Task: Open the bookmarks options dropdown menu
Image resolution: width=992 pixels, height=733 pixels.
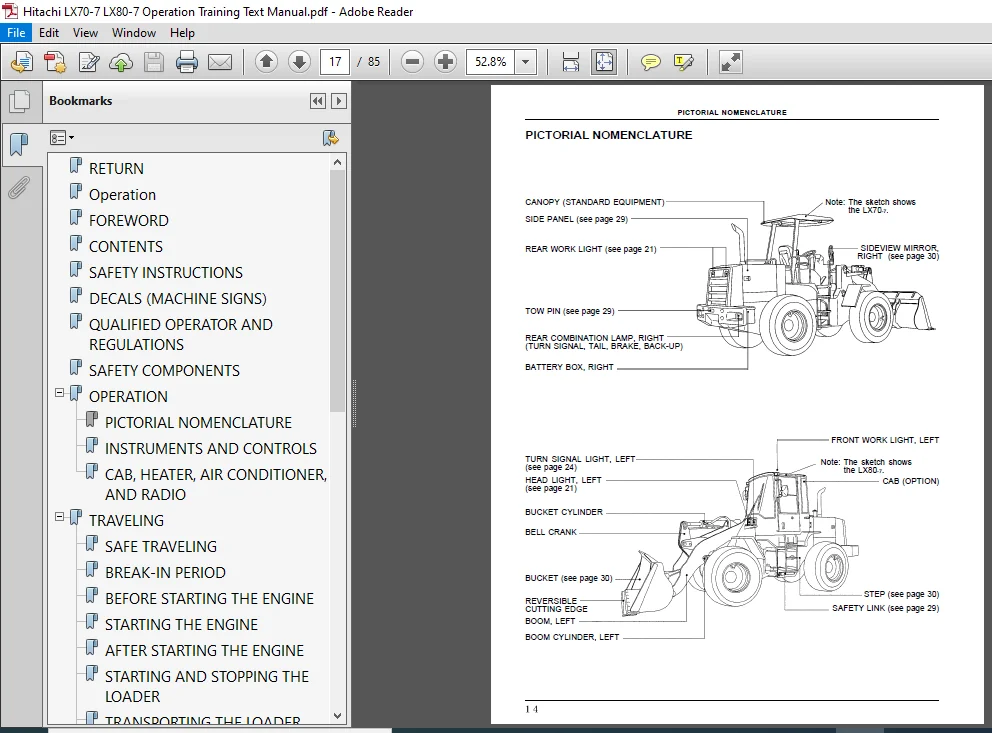Action: coord(62,138)
